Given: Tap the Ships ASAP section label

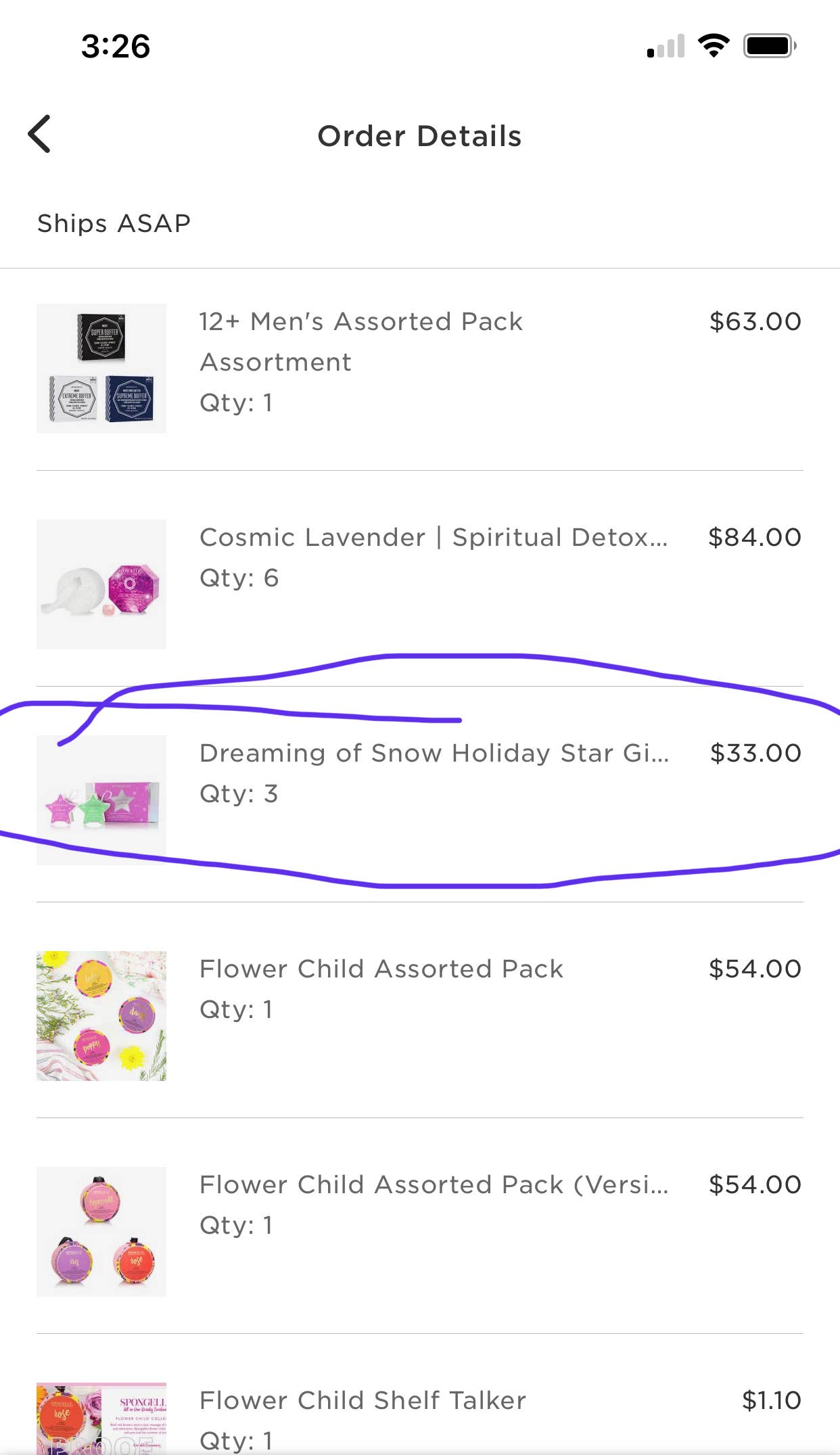Looking at the screenshot, I should [114, 223].
